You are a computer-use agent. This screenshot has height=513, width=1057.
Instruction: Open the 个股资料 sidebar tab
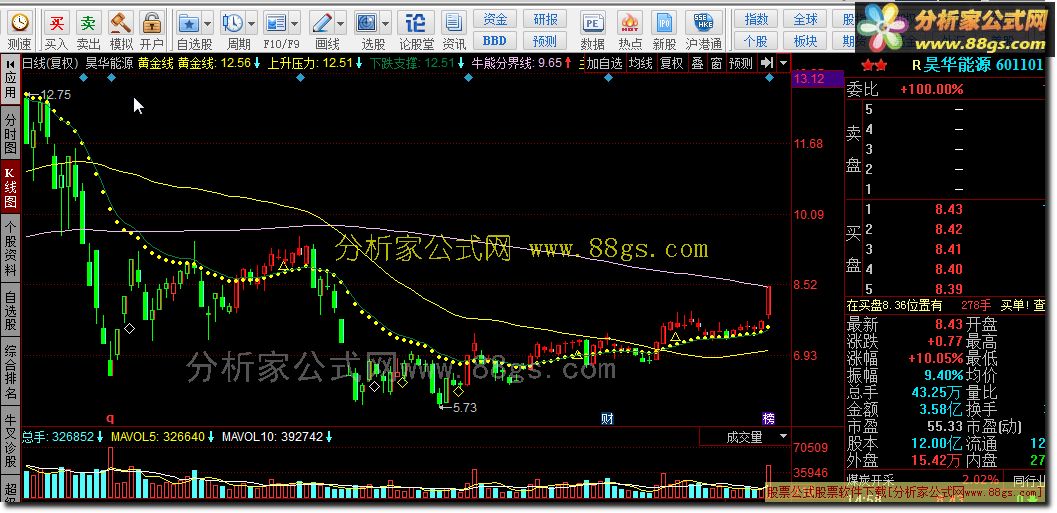click(10, 247)
